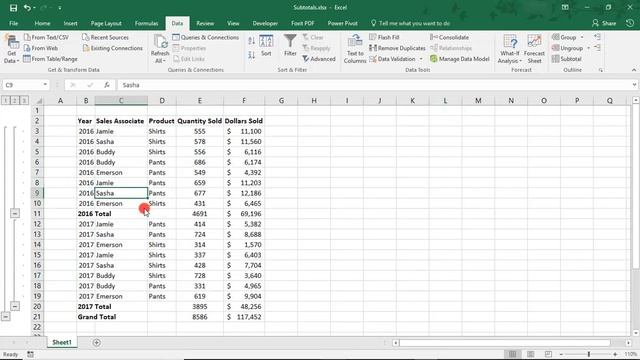Select column D header
This screenshot has height=360, width=640.
[162, 100]
